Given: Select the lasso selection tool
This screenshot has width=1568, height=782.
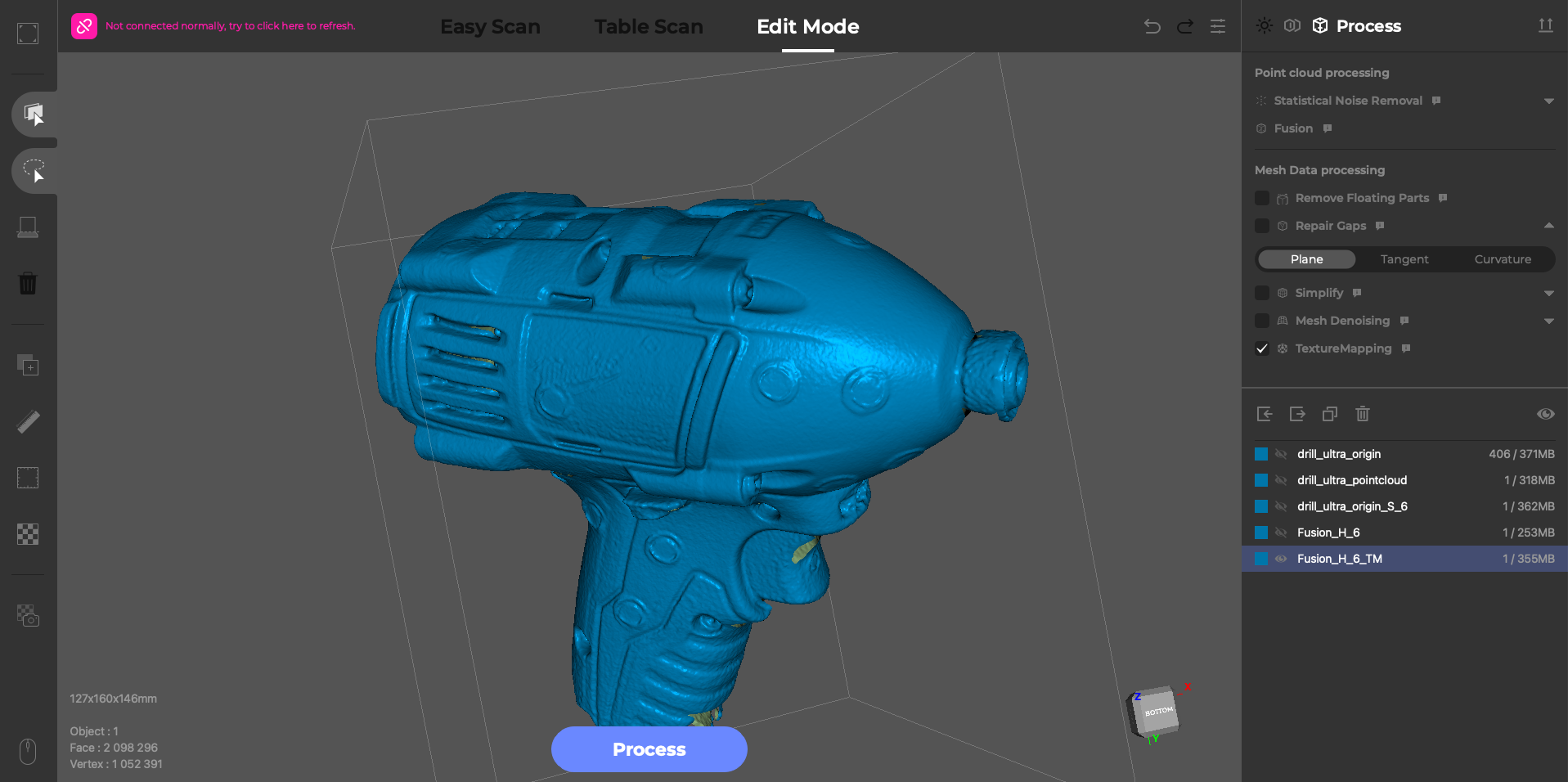Looking at the screenshot, I should [34, 170].
